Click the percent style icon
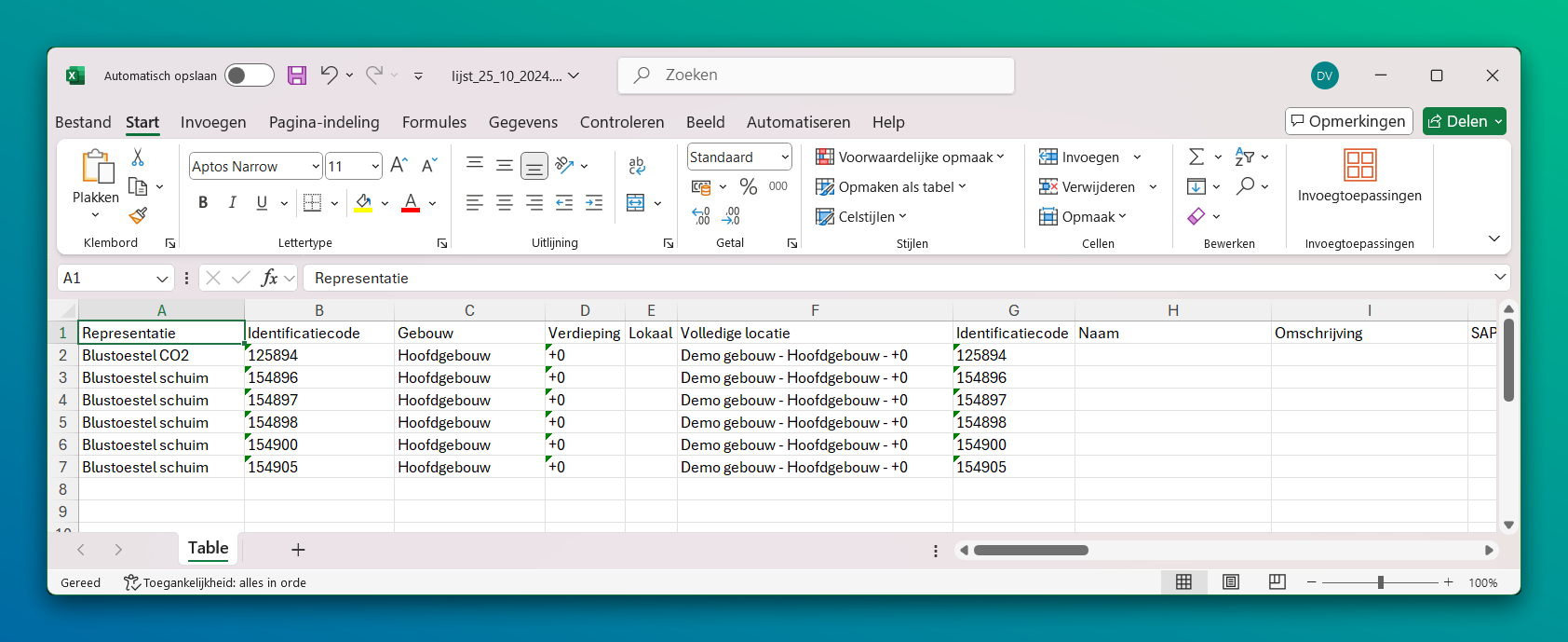 tap(748, 187)
